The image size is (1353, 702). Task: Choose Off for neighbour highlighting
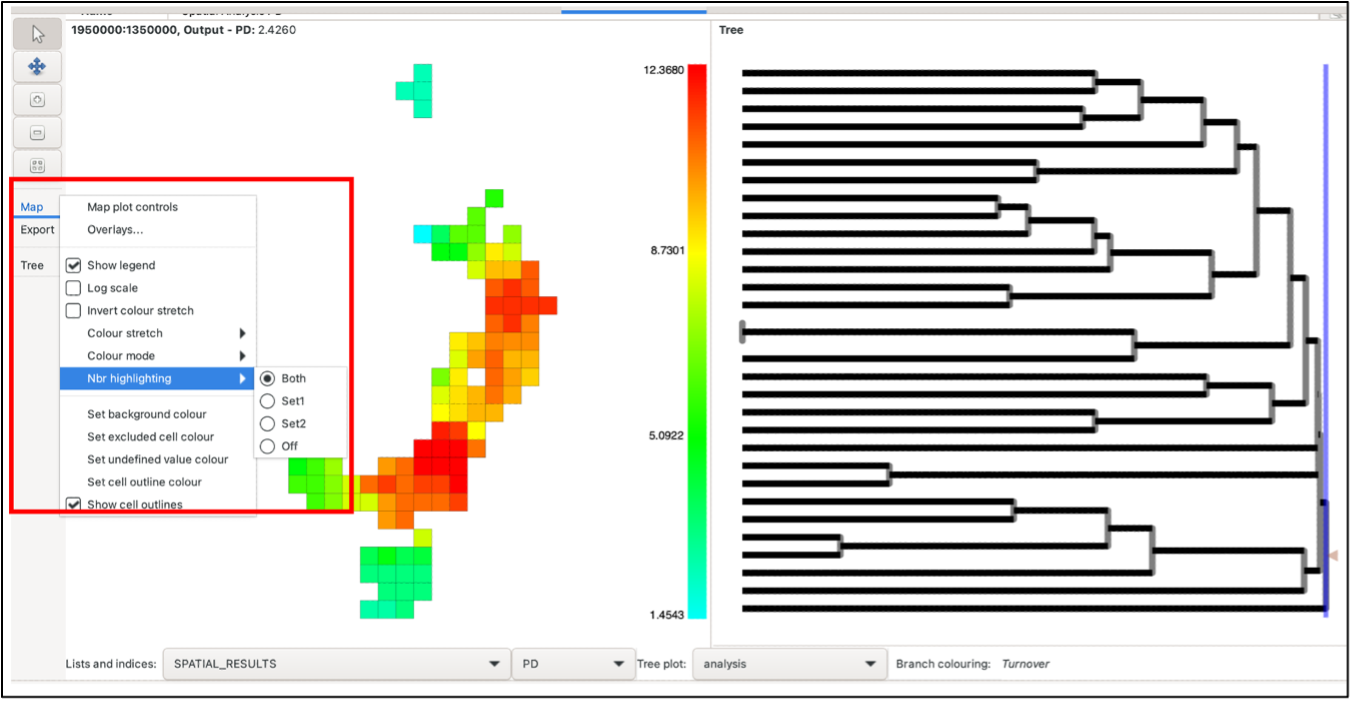click(x=267, y=446)
